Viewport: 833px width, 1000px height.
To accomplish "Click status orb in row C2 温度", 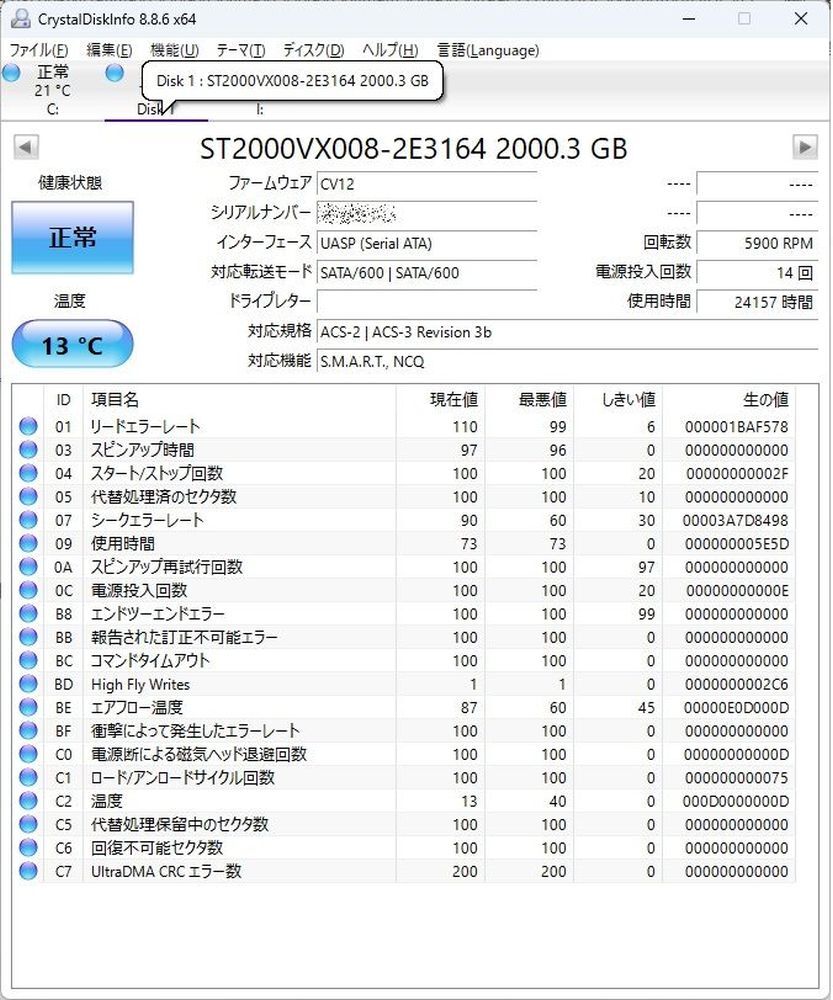I will (x=28, y=800).
